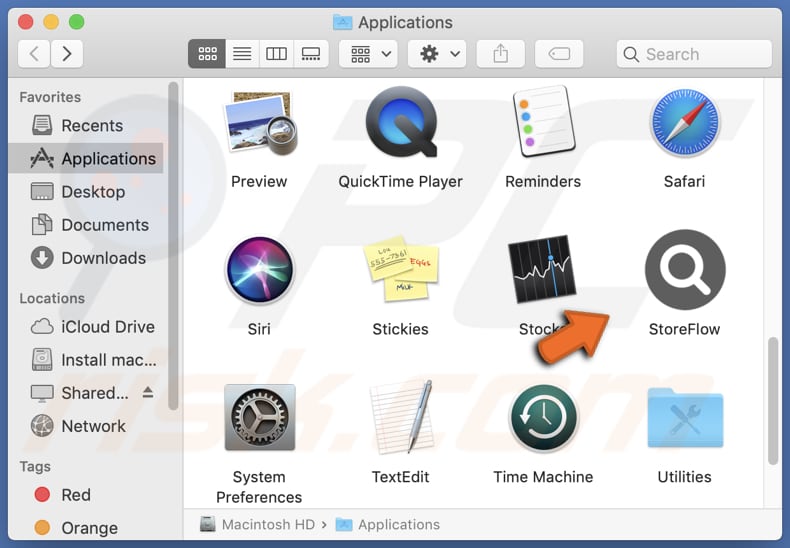The width and height of the screenshot is (790, 548).
Task: Select the StoreFlow label text
Action: point(684,329)
